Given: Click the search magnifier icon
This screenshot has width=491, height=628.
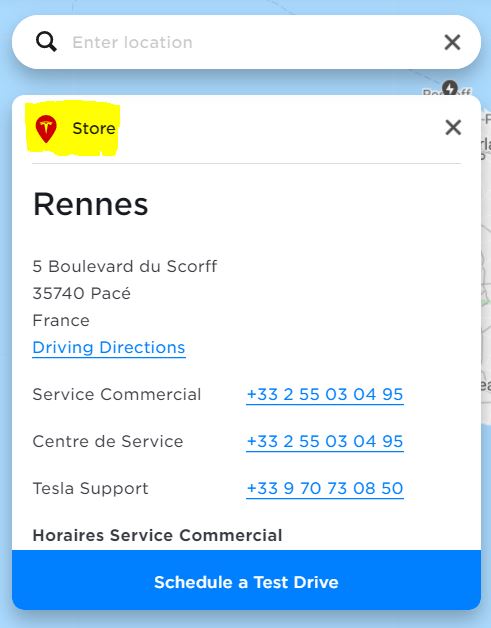Looking at the screenshot, I should (46, 42).
